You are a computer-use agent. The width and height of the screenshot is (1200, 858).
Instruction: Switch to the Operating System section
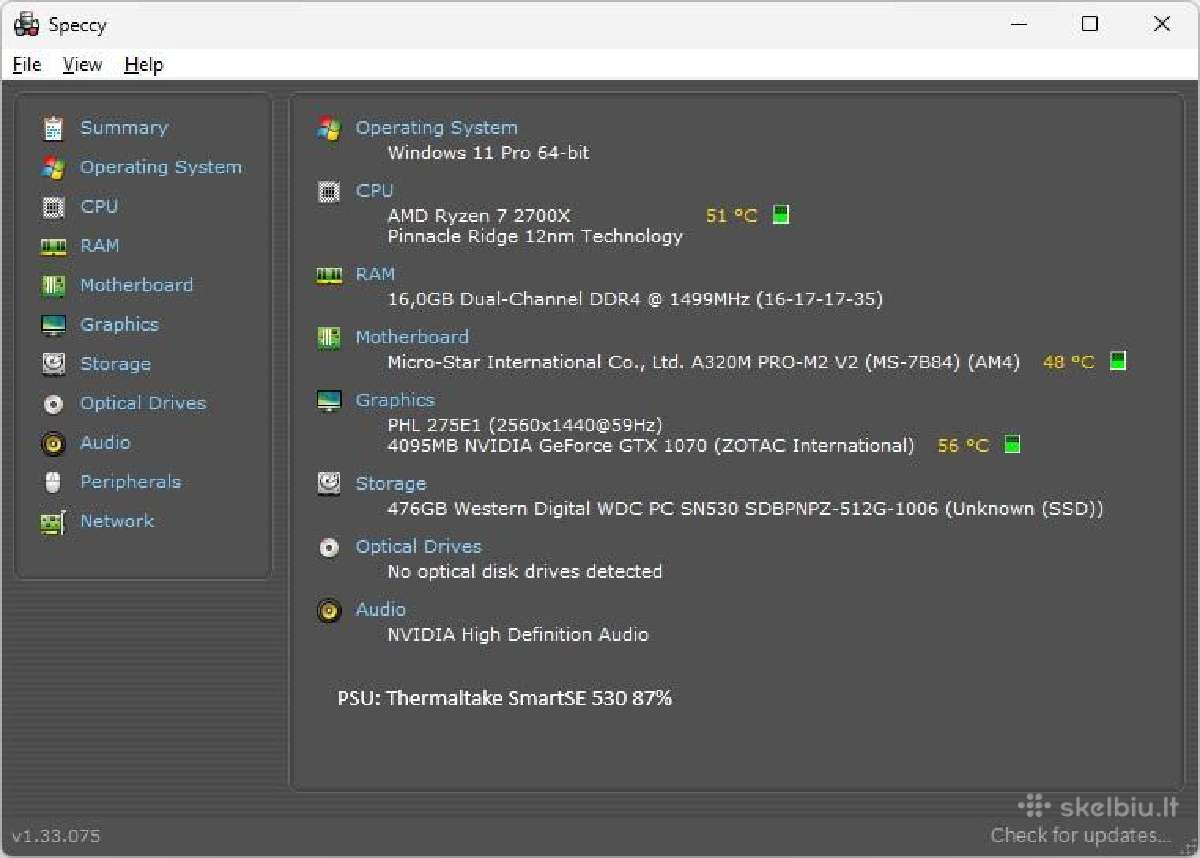pos(161,167)
